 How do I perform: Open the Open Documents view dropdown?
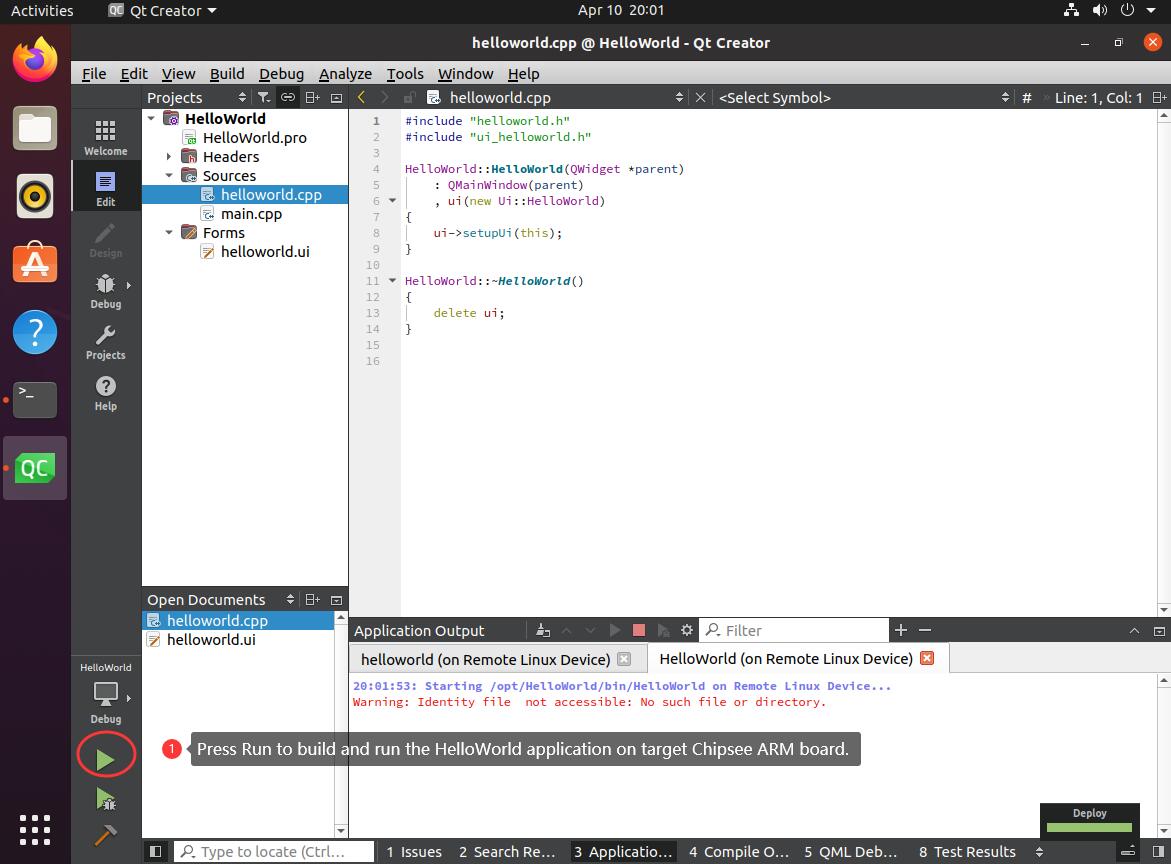[x=220, y=600]
